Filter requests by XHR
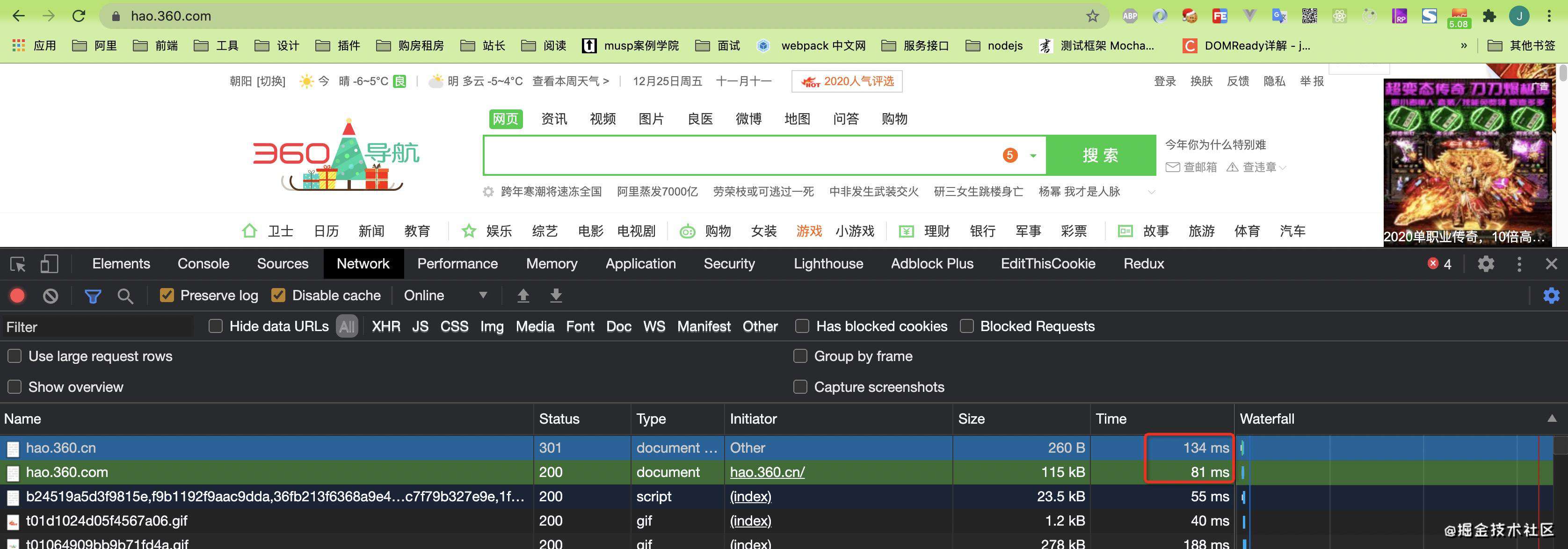The image size is (1568, 549). coord(386,326)
